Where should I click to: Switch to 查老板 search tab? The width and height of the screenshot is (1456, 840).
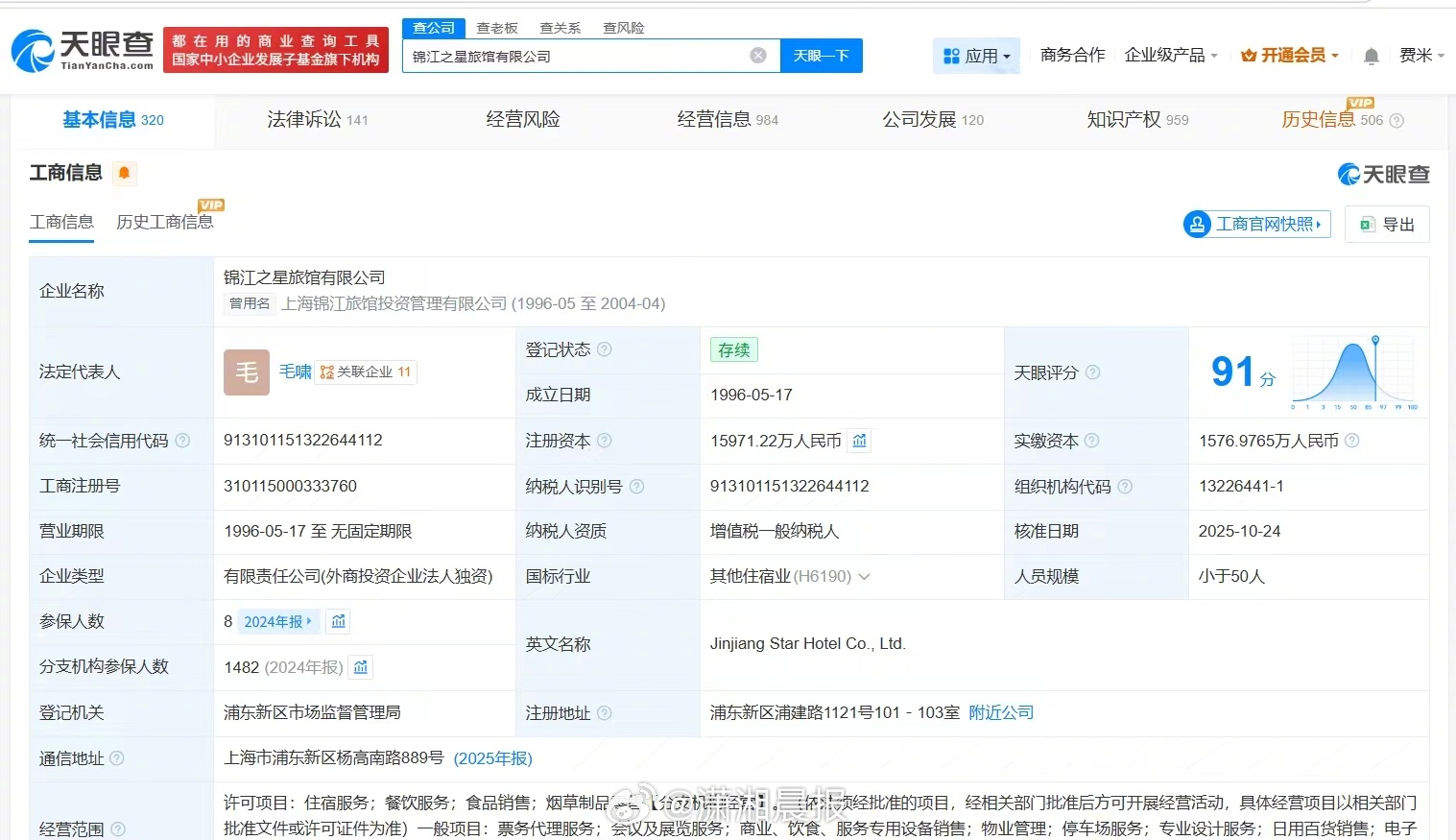pyautogui.click(x=497, y=28)
